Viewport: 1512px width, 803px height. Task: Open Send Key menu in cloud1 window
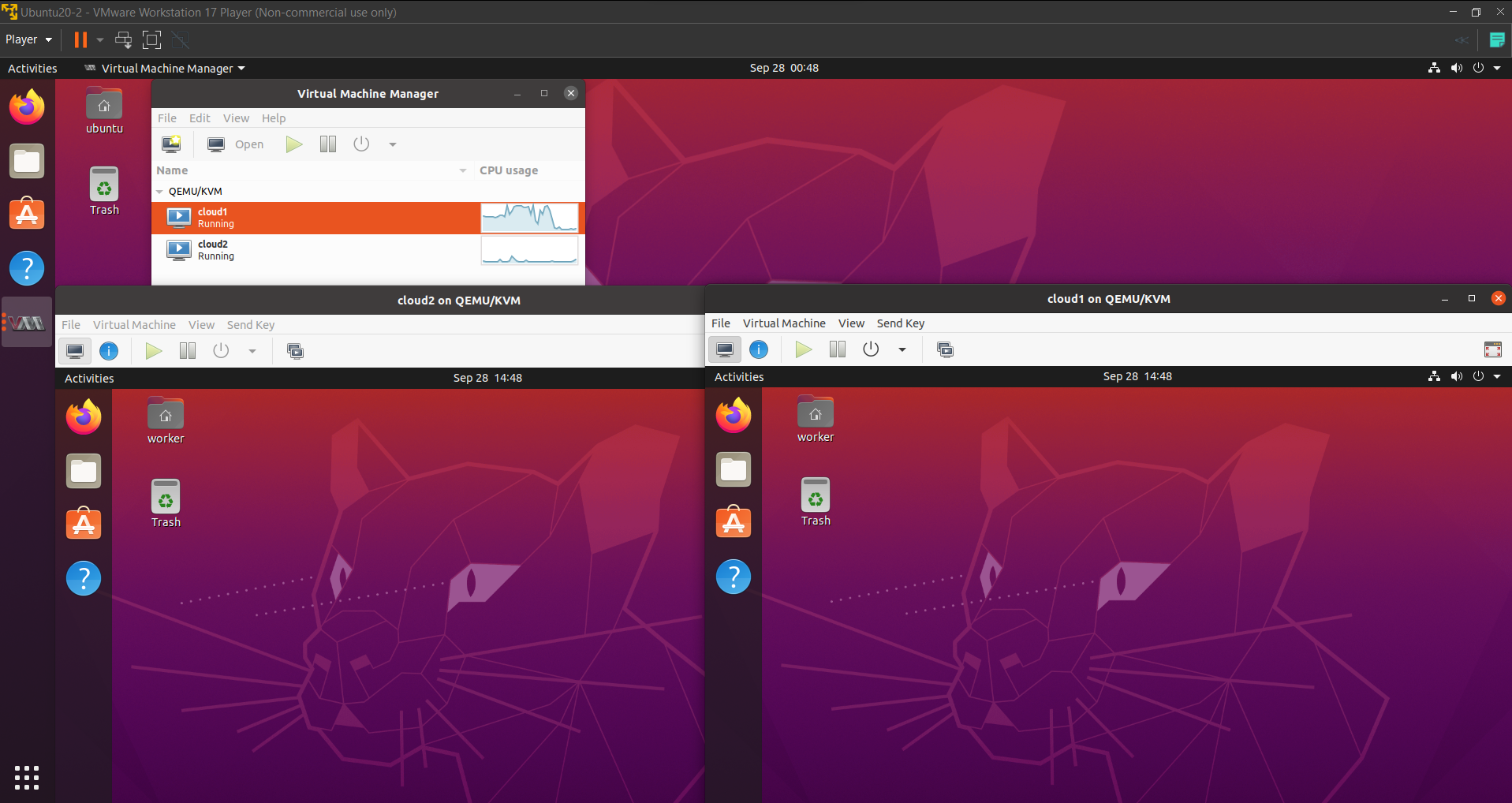[901, 323]
